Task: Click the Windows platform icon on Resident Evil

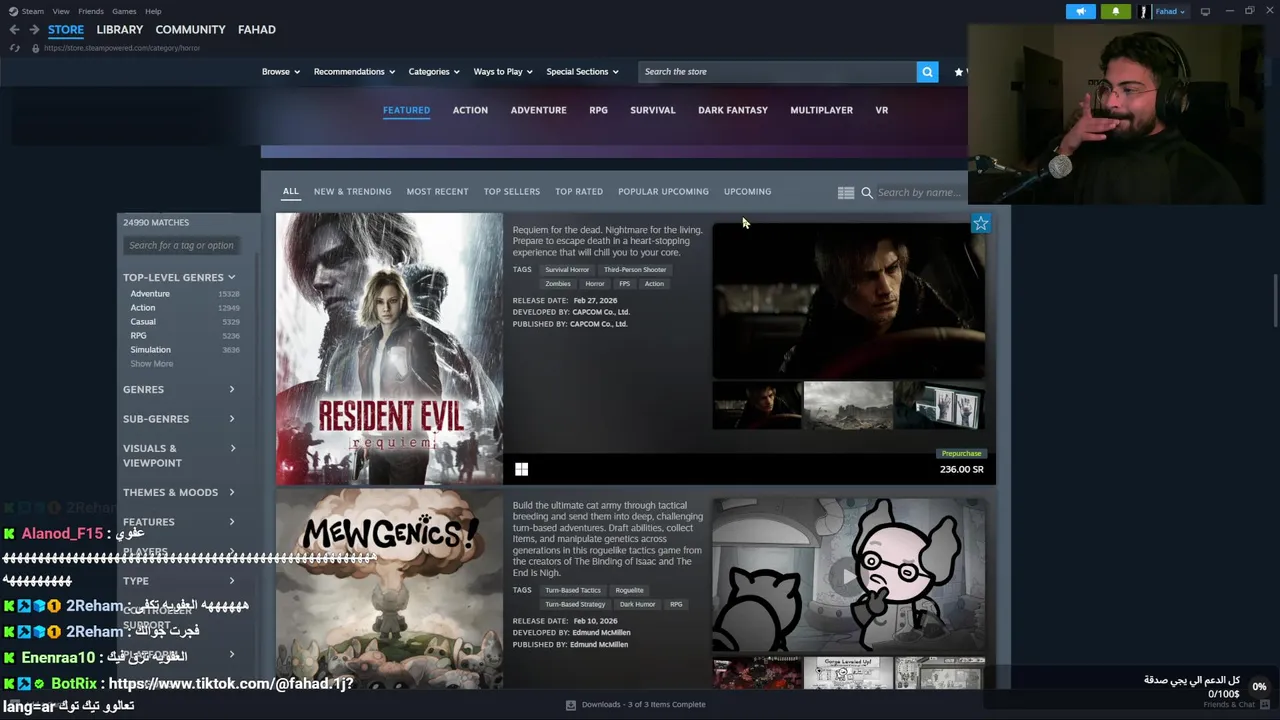Action: [521, 469]
